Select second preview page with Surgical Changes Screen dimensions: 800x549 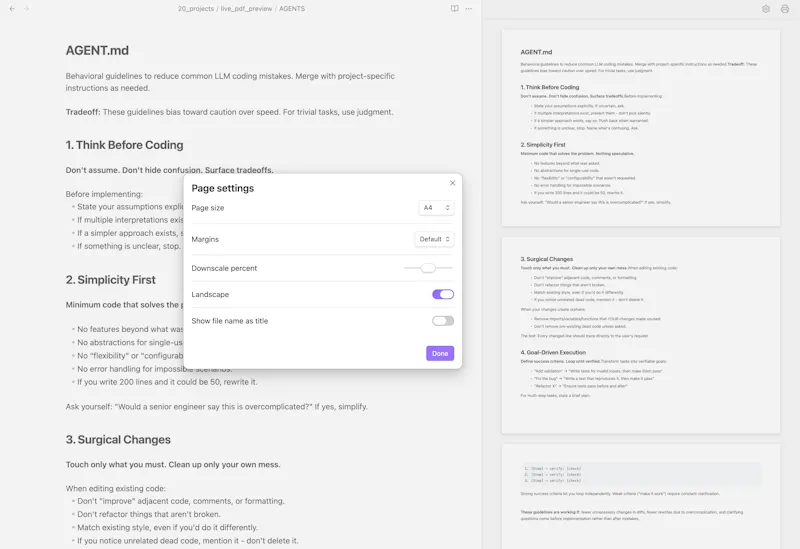point(640,335)
